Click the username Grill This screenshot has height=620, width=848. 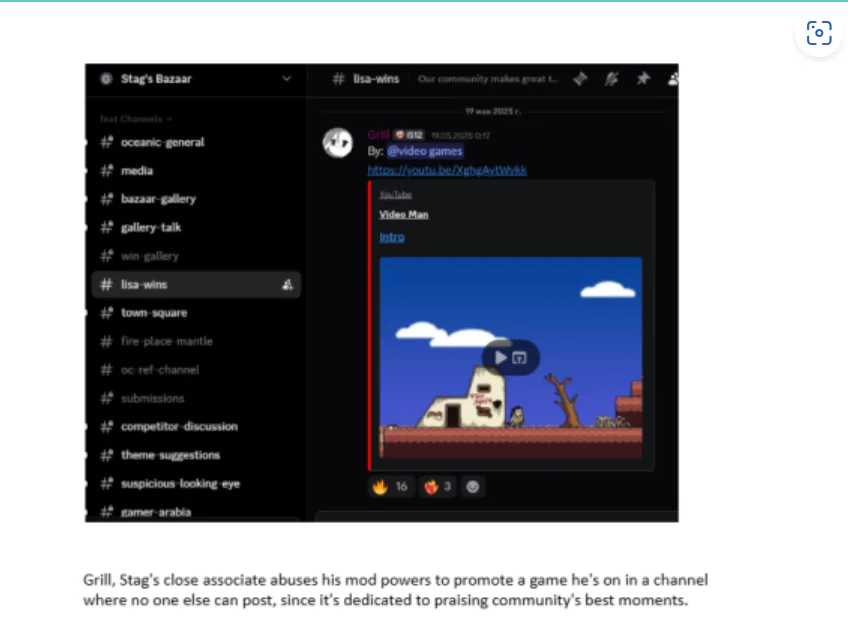pyautogui.click(x=378, y=135)
